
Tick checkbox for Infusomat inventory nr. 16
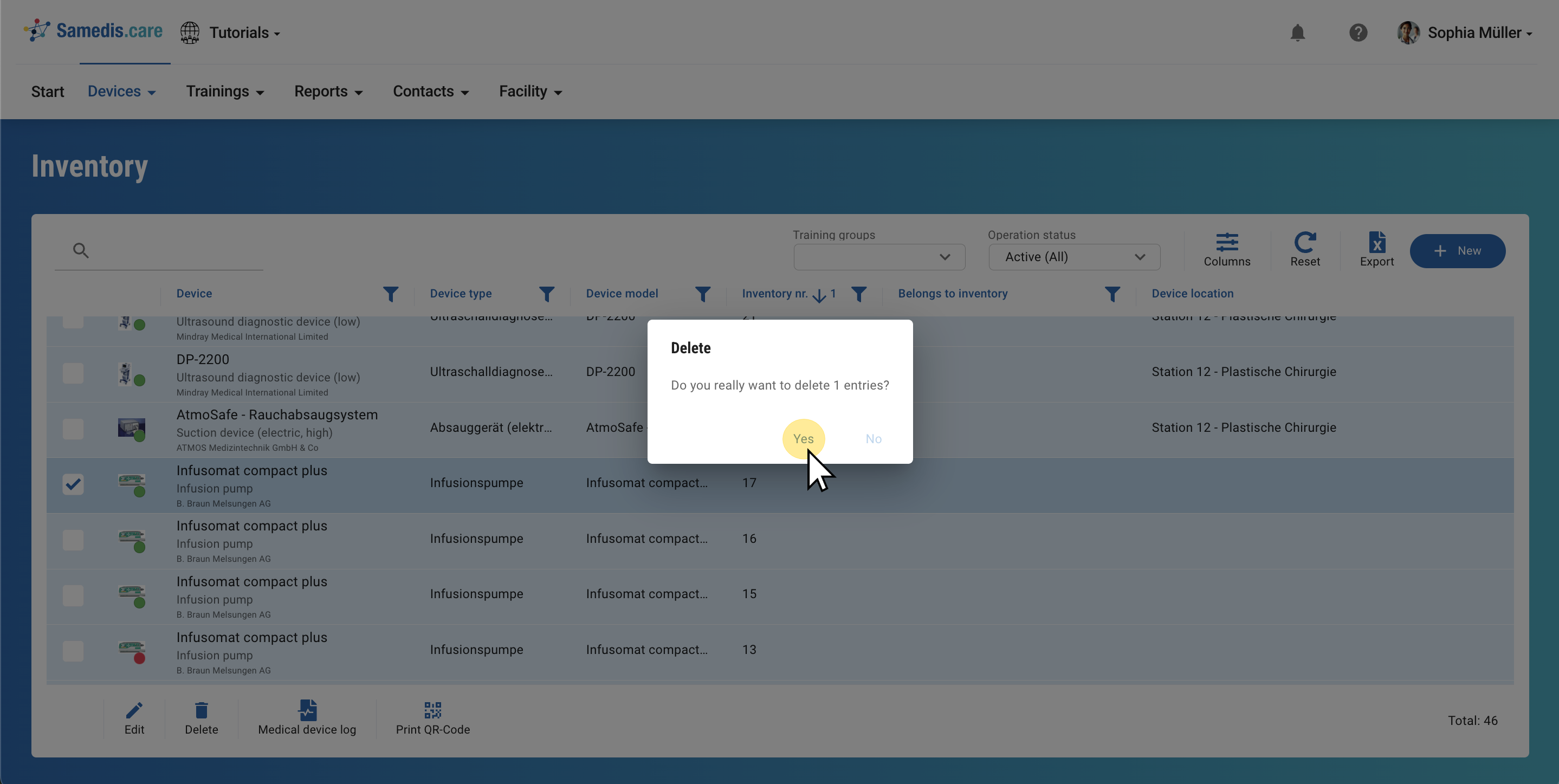coord(73,540)
